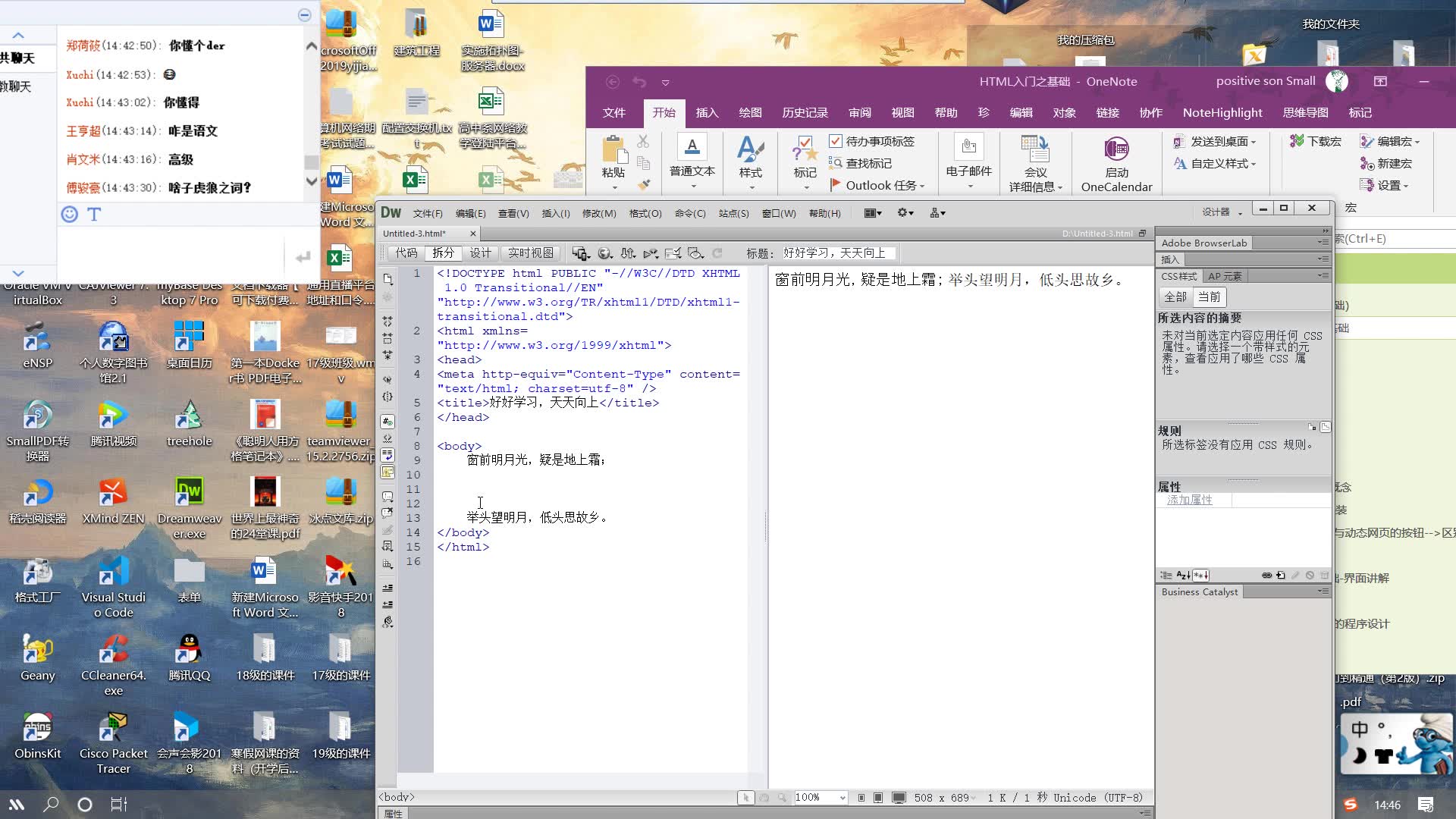Switch CSS styles panel to 全部 mode
Image resolution: width=1456 pixels, height=819 pixels.
(1176, 297)
